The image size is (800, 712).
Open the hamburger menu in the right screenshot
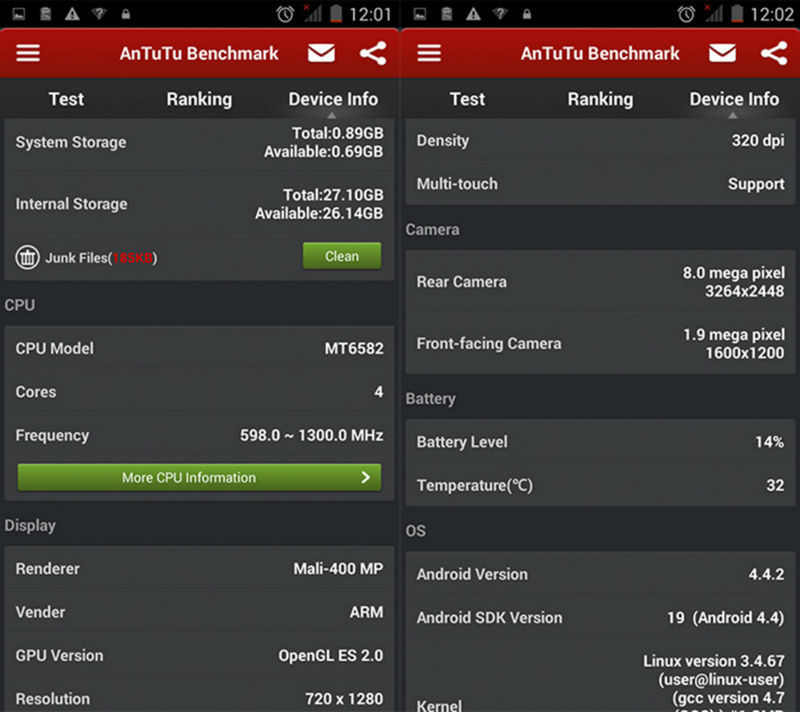point(429,53)
